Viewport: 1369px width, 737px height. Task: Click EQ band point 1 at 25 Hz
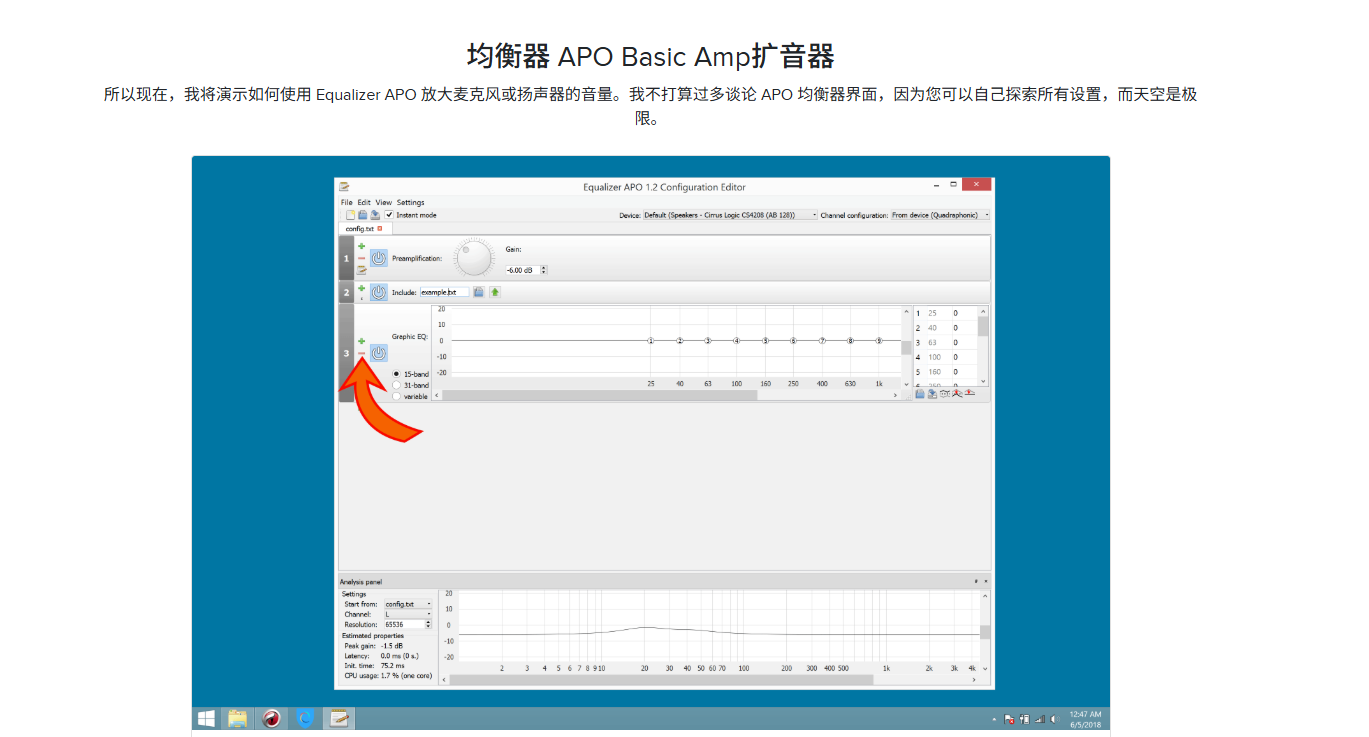pyautogui.click(x=651, y=340)
